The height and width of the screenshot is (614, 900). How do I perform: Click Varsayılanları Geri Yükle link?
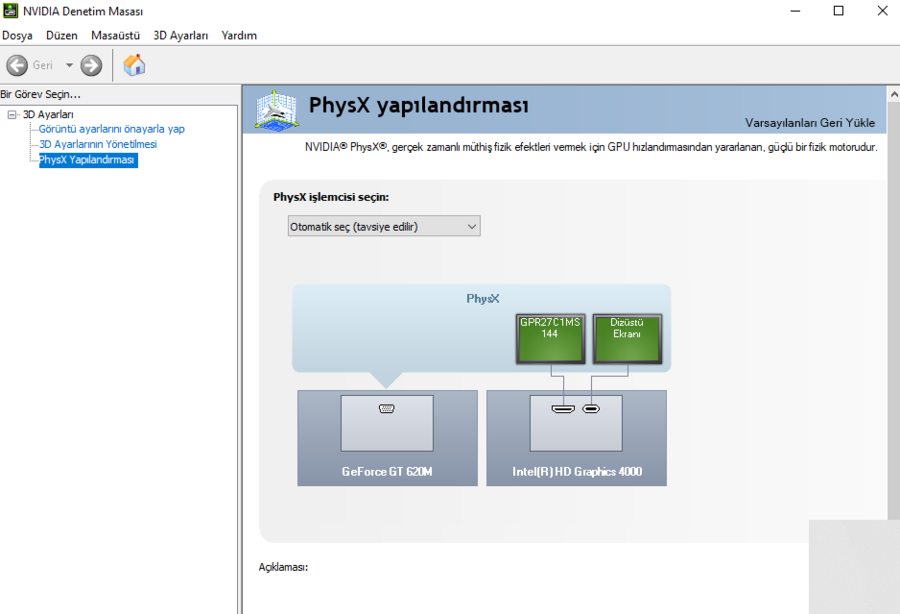click(x=810, y=123)
